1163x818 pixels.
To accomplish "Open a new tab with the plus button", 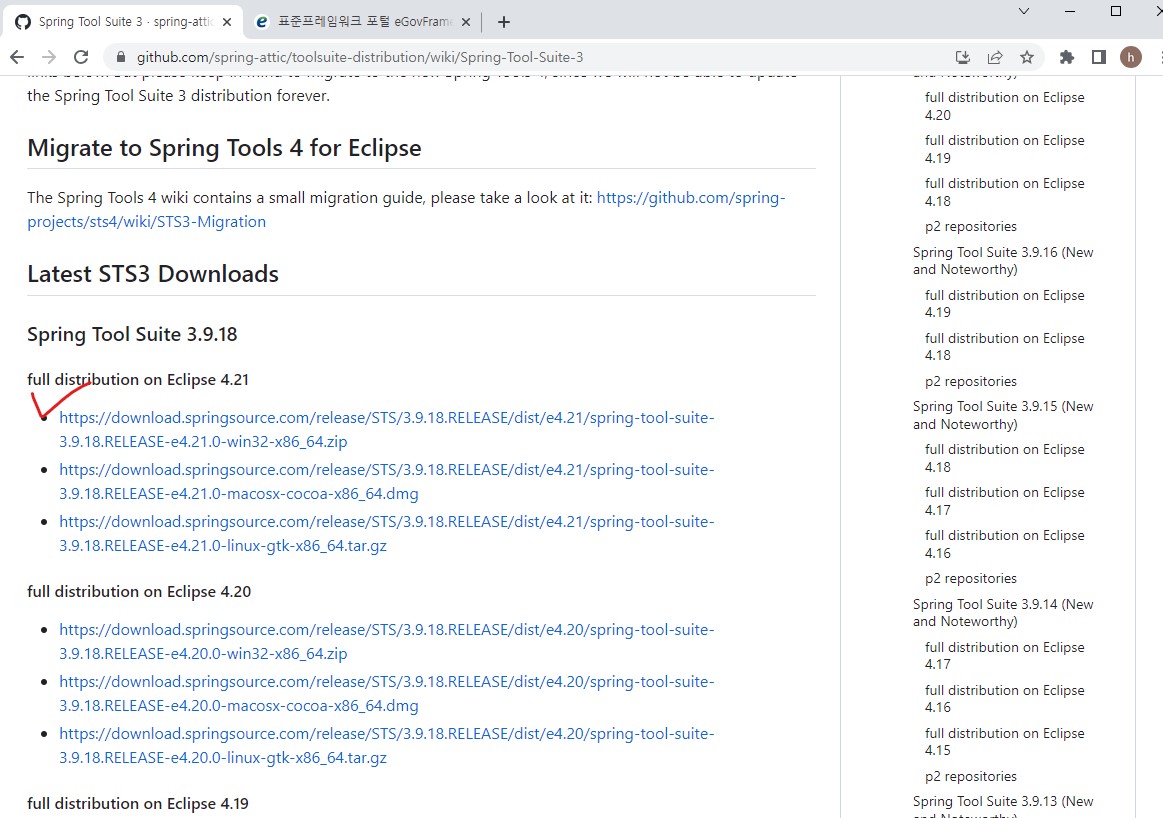I will click(504, 22).
